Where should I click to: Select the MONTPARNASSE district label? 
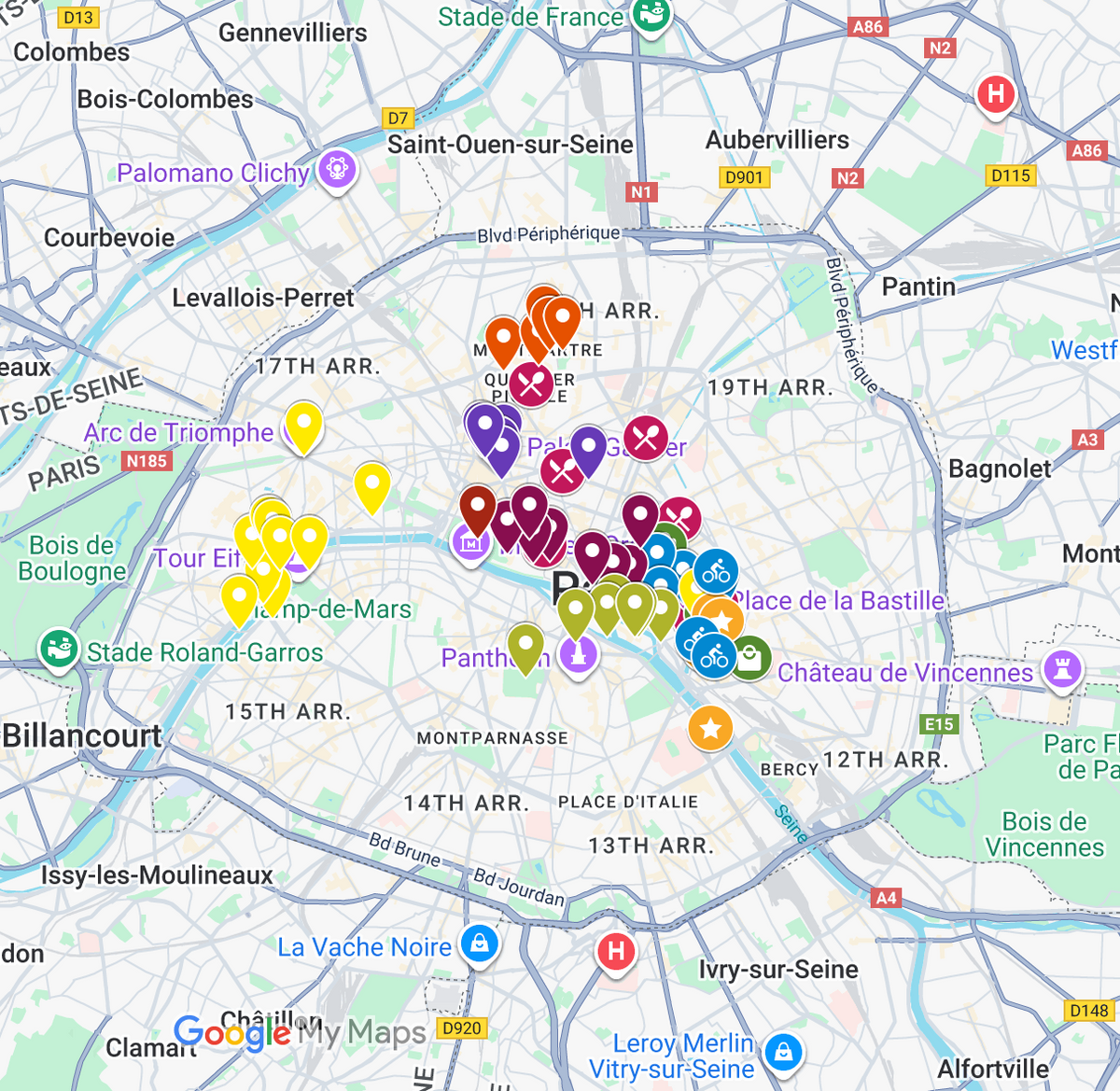[492, 738]
